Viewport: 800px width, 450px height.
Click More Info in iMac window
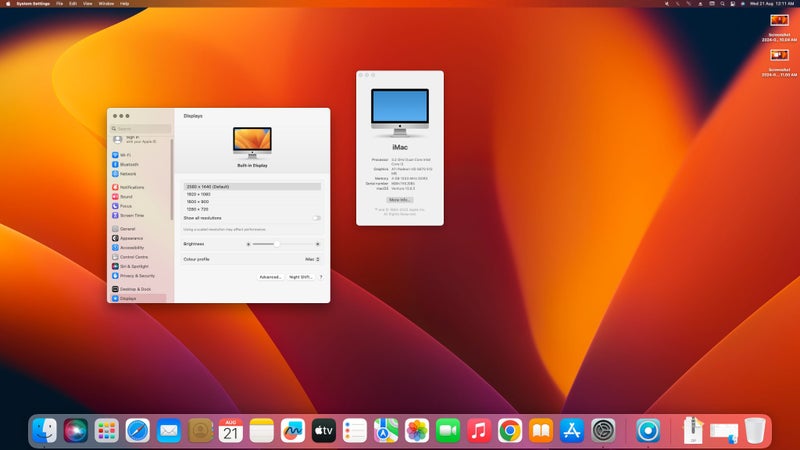coord(399,200)
